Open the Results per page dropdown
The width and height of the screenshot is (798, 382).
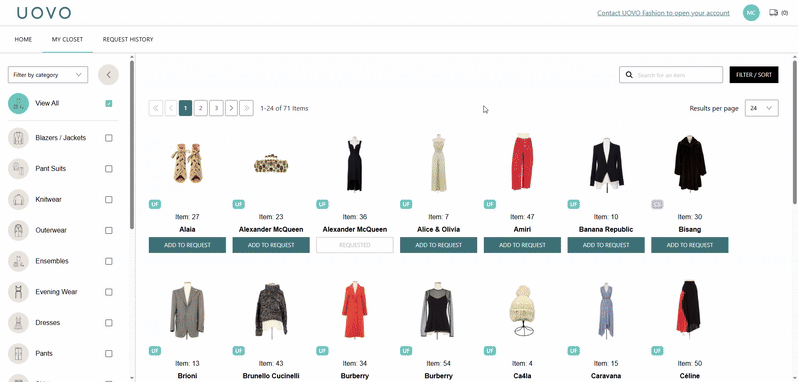[761, 108]
